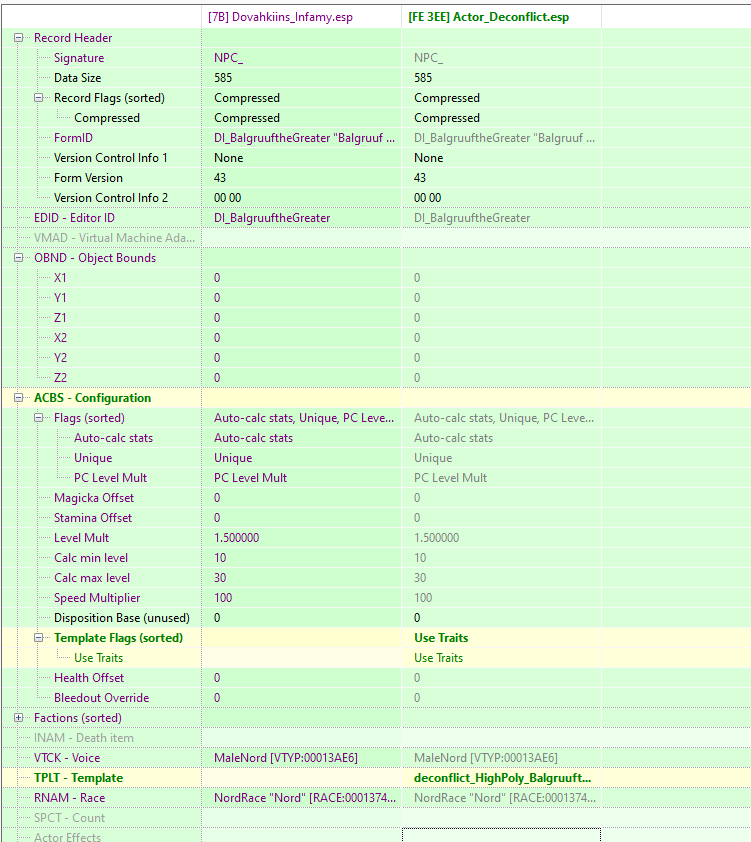Image resolution: width=751 pixels, height=842 pixels.
Task: Click Dovahkiins_Infamy Flags summary 'Auto-calc stats, Unique' value
Action: coord(304,418)
